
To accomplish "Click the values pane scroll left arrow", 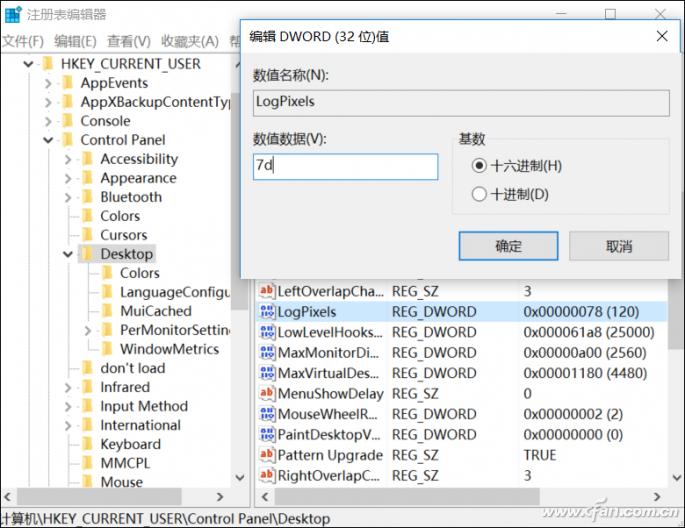I will point(265,496).
